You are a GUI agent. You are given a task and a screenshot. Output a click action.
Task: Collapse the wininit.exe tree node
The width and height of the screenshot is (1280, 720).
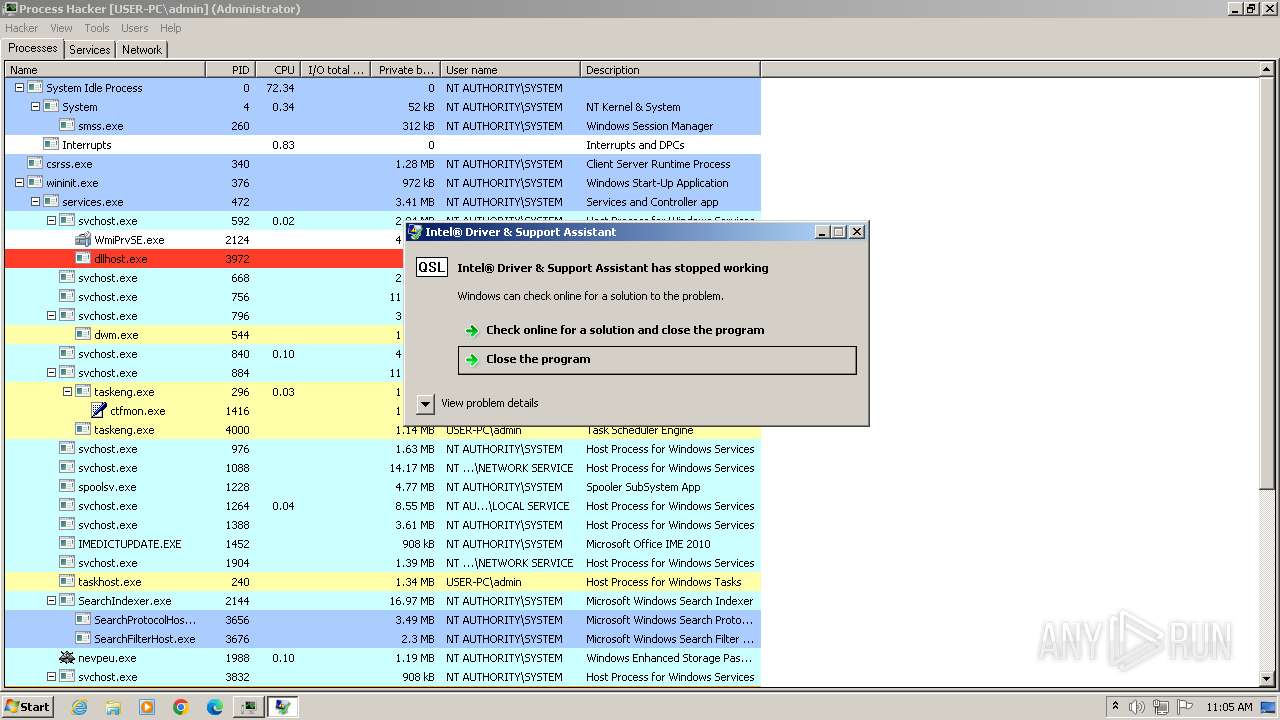click(x=19, y=183)
